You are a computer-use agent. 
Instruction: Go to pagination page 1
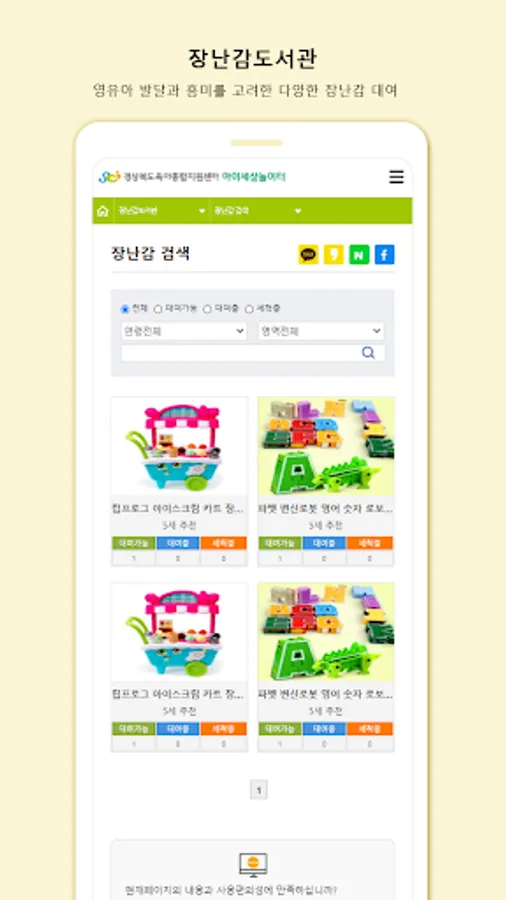259,790
